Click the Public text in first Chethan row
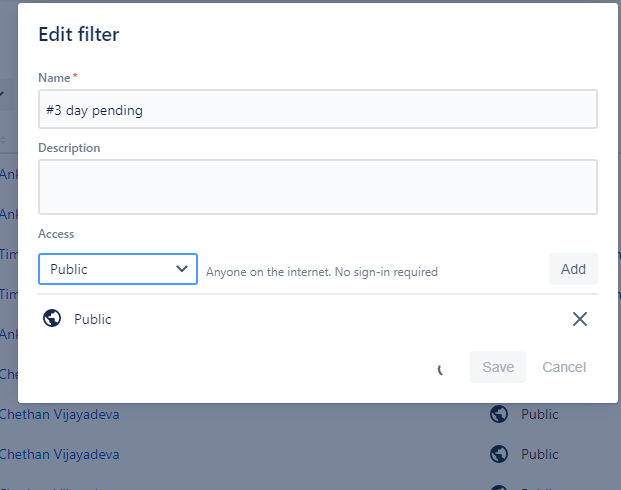Image resolution: width=621 pixels, height=490 pixels. coord(540,414)
